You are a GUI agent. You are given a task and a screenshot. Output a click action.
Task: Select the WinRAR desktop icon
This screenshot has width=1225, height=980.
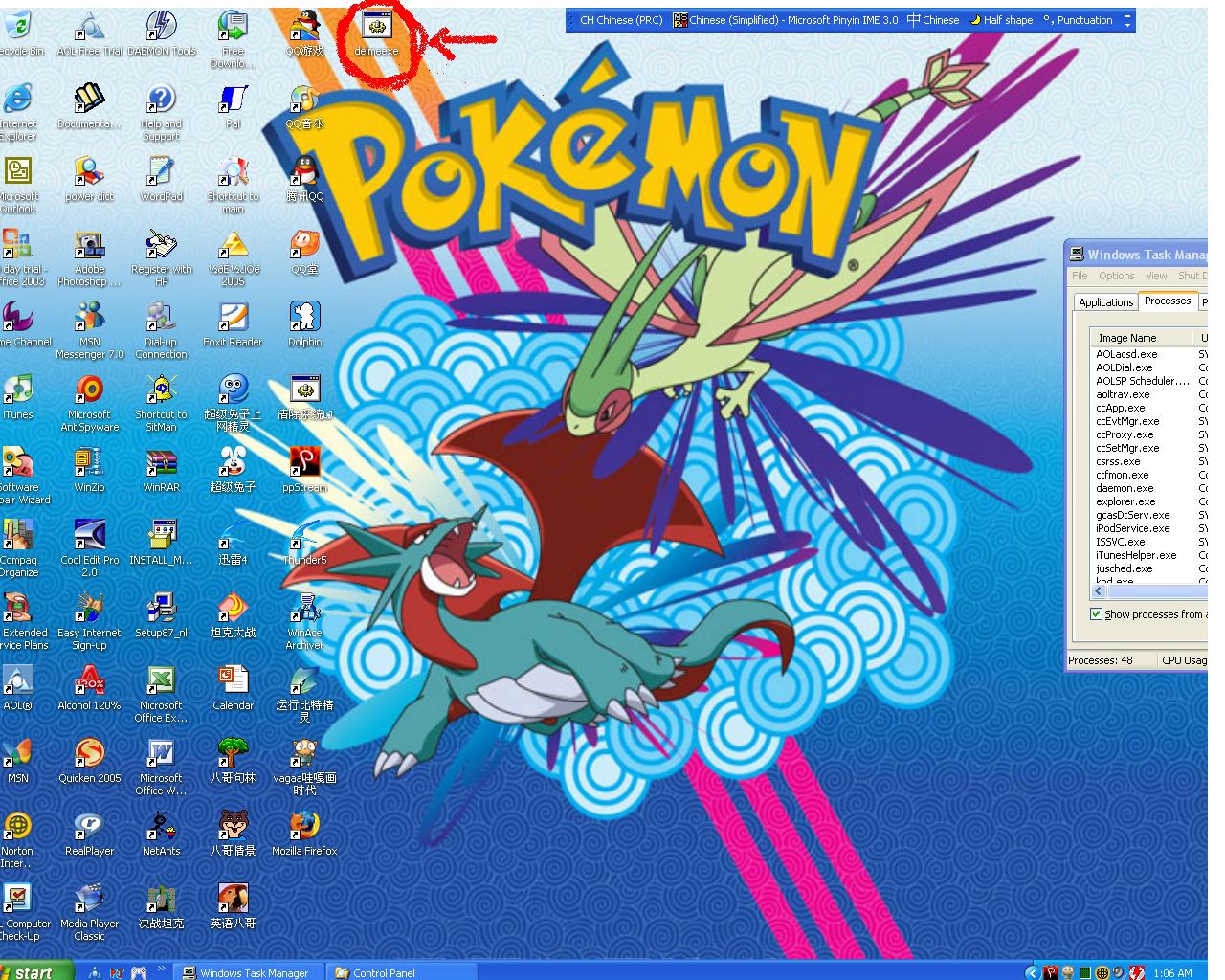click(x=161, y=470)
